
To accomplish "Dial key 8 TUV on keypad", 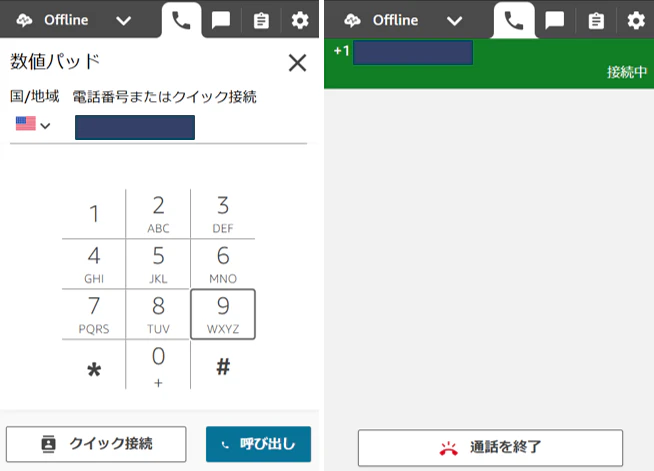I will [158, 314].
